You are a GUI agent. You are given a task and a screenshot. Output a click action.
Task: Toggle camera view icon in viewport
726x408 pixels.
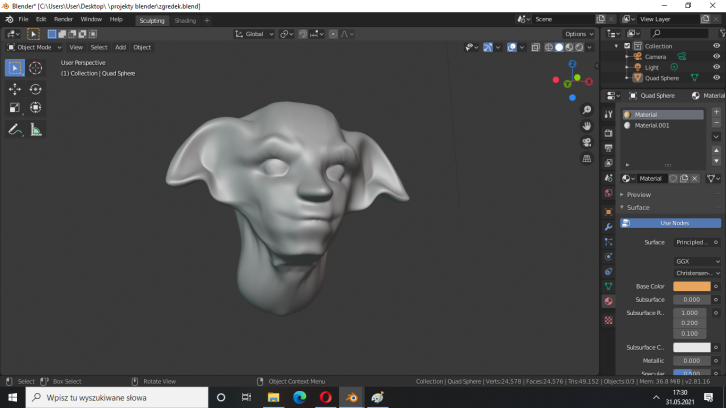(x=587, y=142)
